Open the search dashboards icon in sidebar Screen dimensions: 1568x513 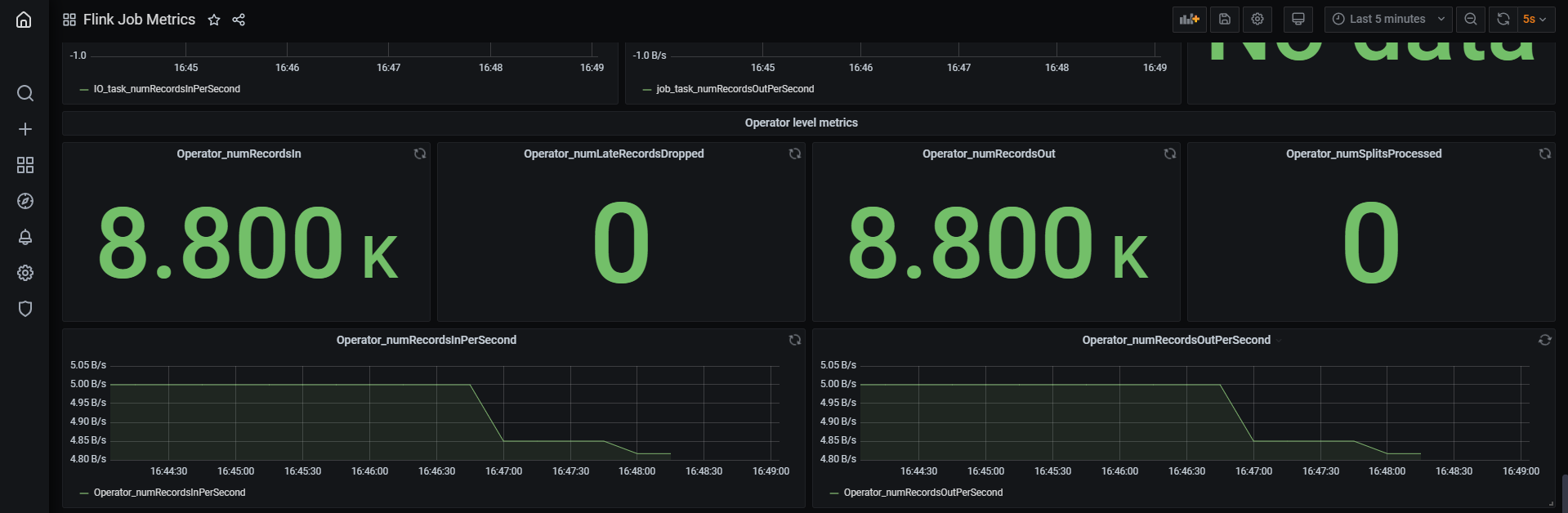pos(25,93)
